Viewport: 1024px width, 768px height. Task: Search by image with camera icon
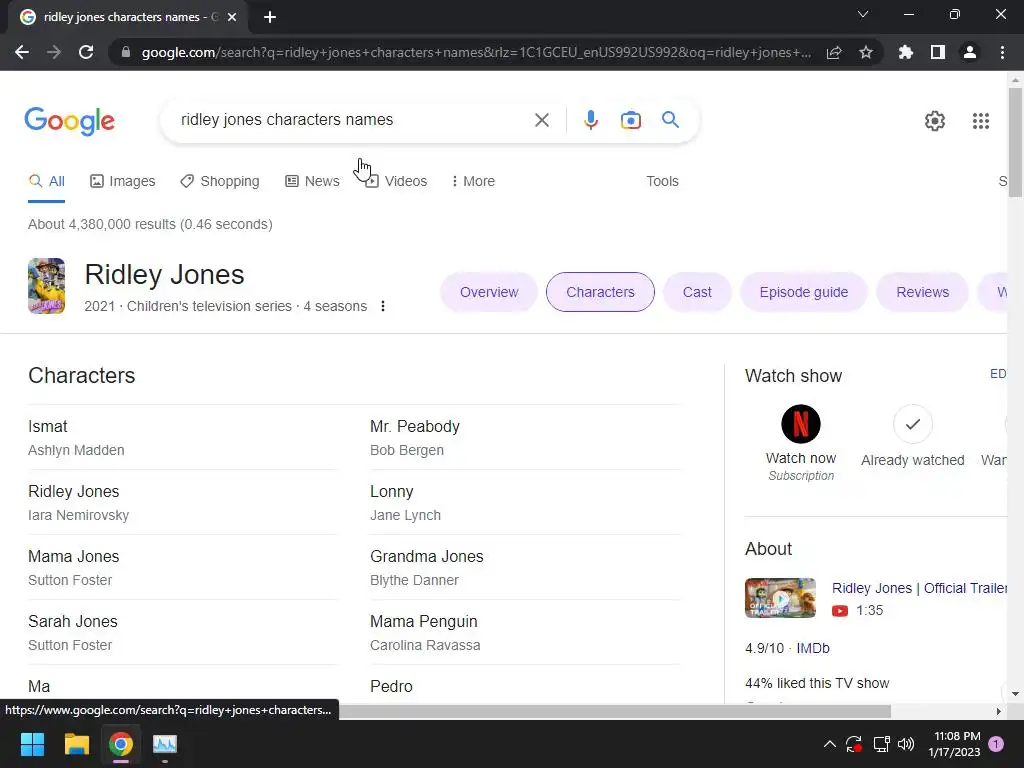(631, 120)
